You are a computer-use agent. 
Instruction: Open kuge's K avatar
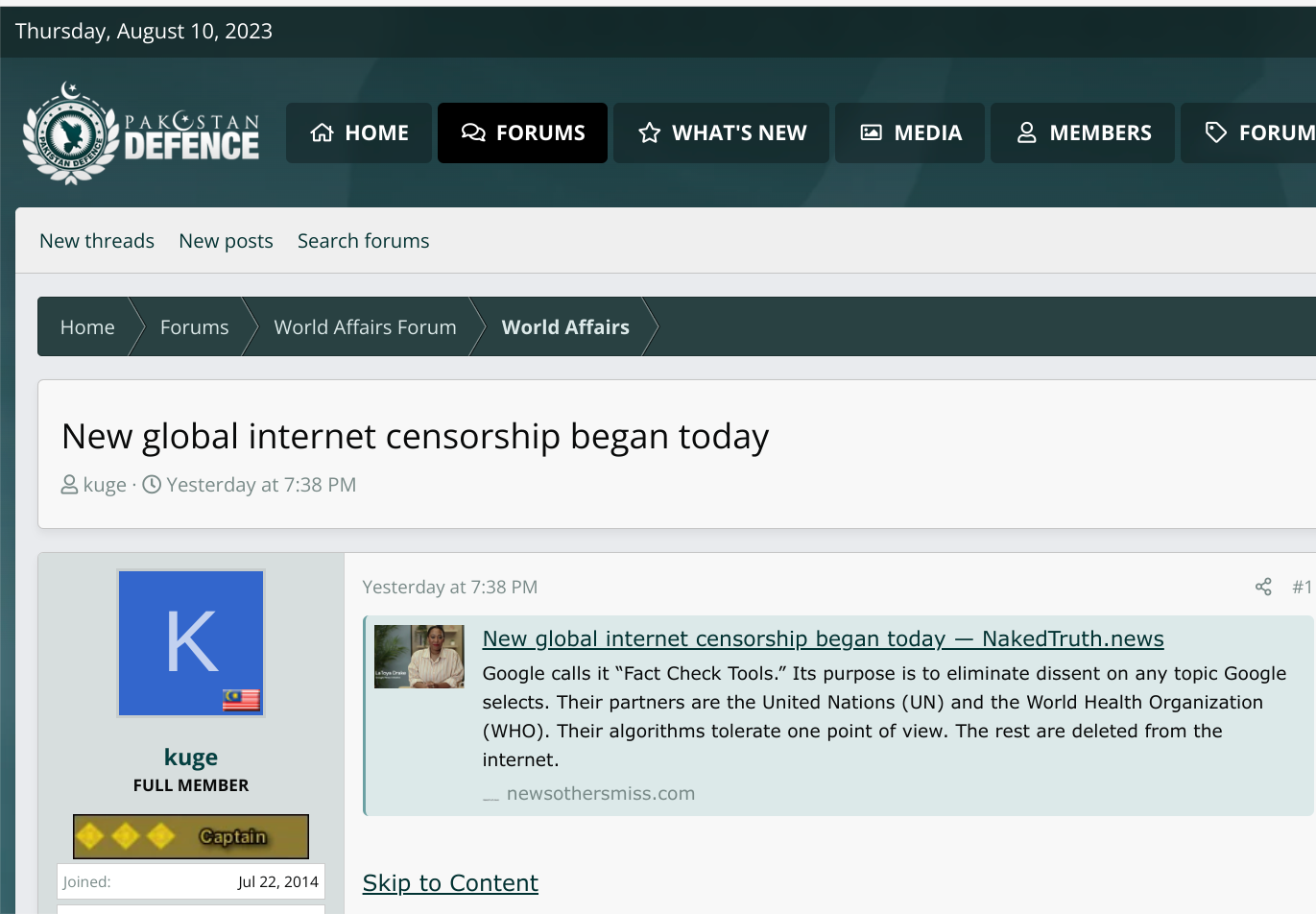pos(191,643)
